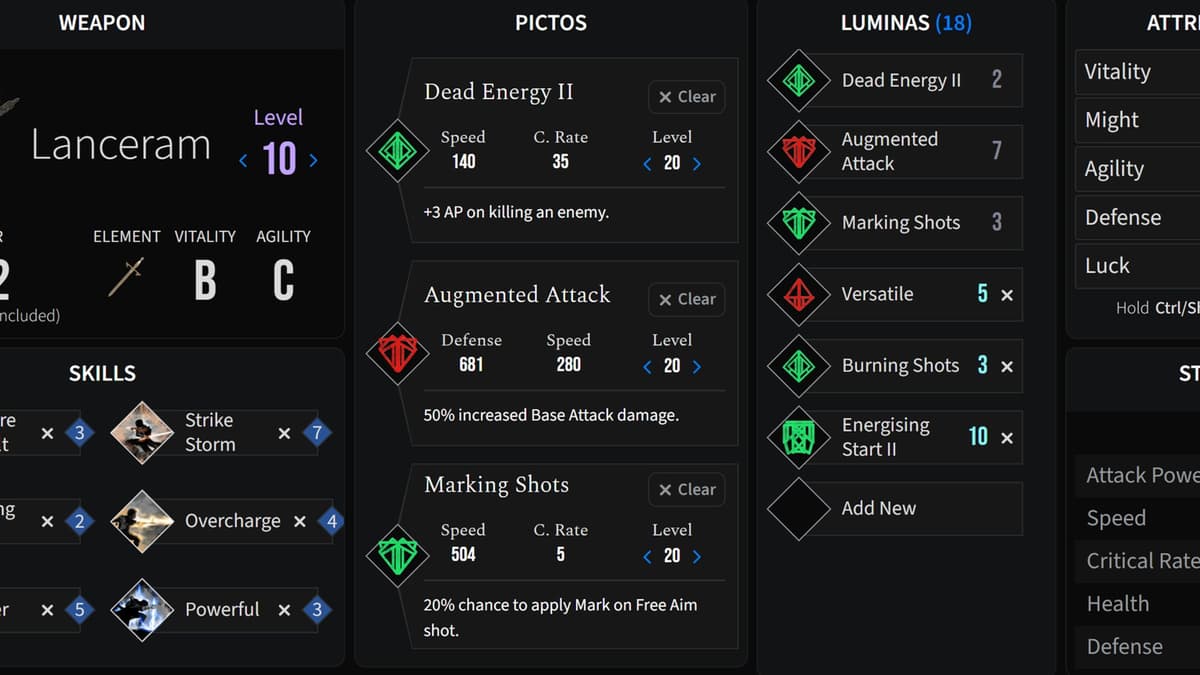Click the Energising Start II lumina icon
The width and height of the screenshot is (1200, 675).
798,437
